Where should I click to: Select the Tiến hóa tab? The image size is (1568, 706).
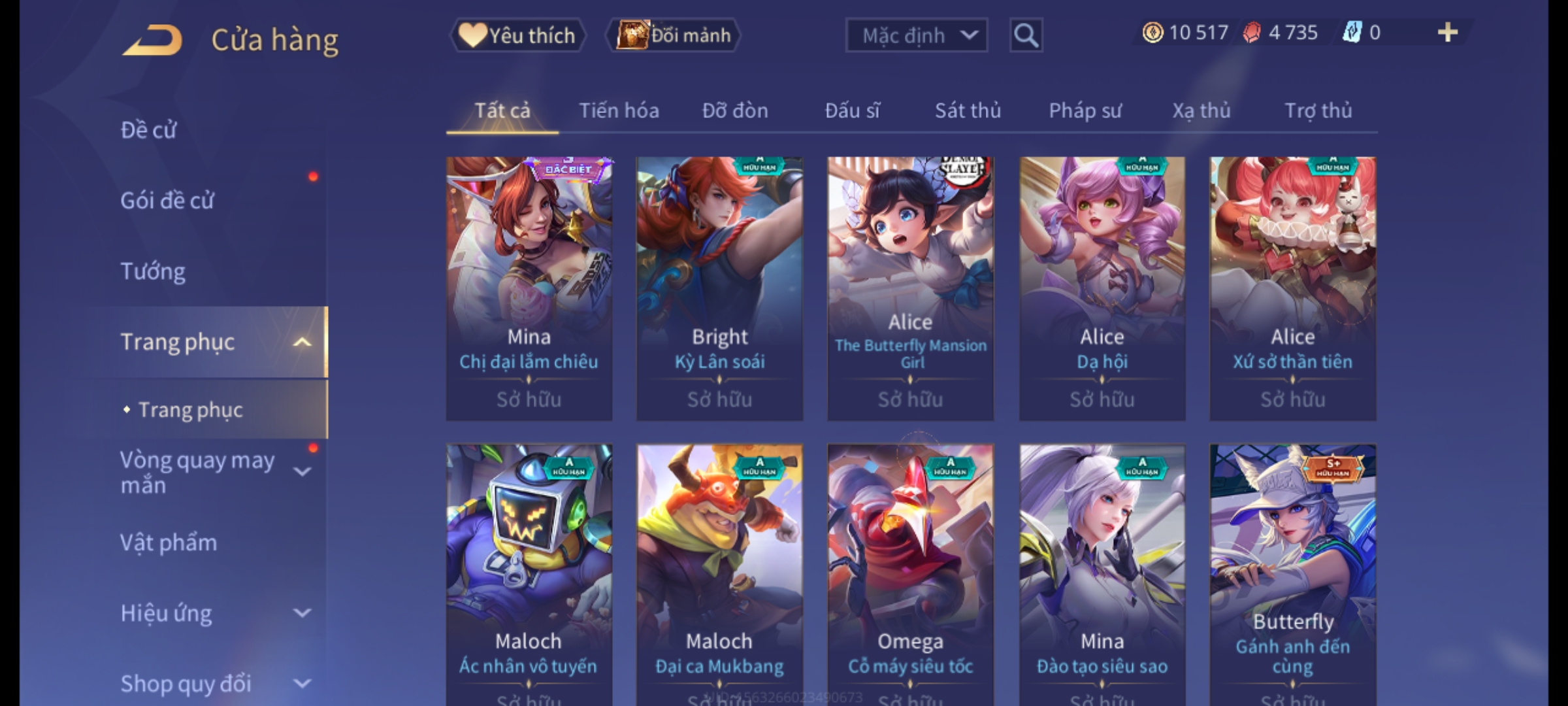point(619,110)
